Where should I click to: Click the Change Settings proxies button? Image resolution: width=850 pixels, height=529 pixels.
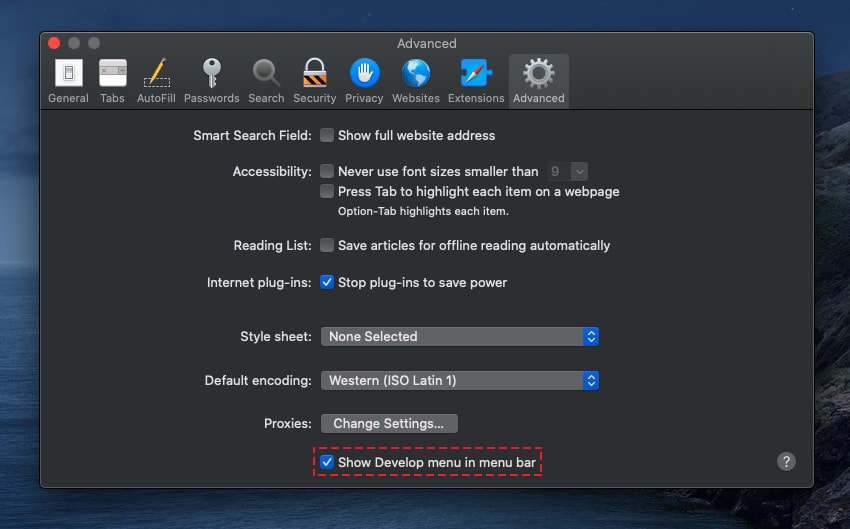point(389,423)
